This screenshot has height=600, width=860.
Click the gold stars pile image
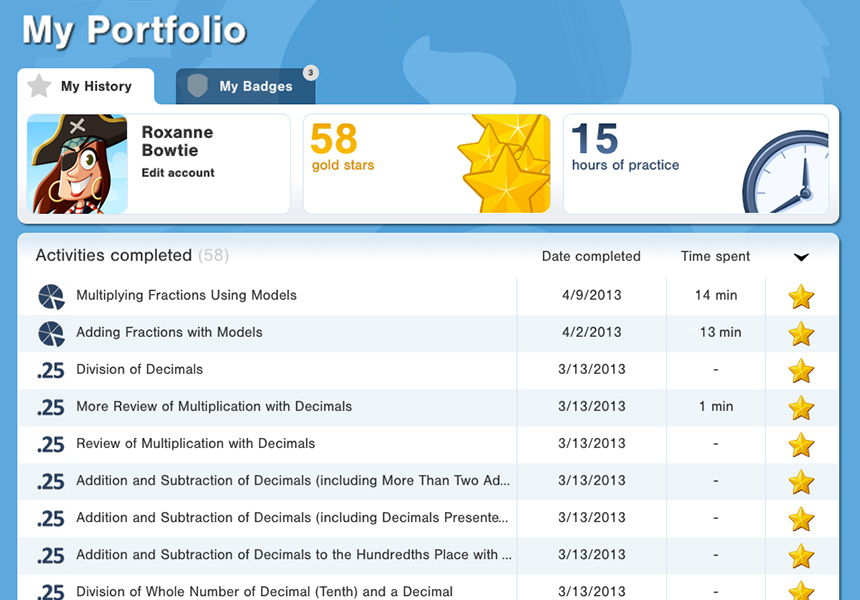coord(504,163)
